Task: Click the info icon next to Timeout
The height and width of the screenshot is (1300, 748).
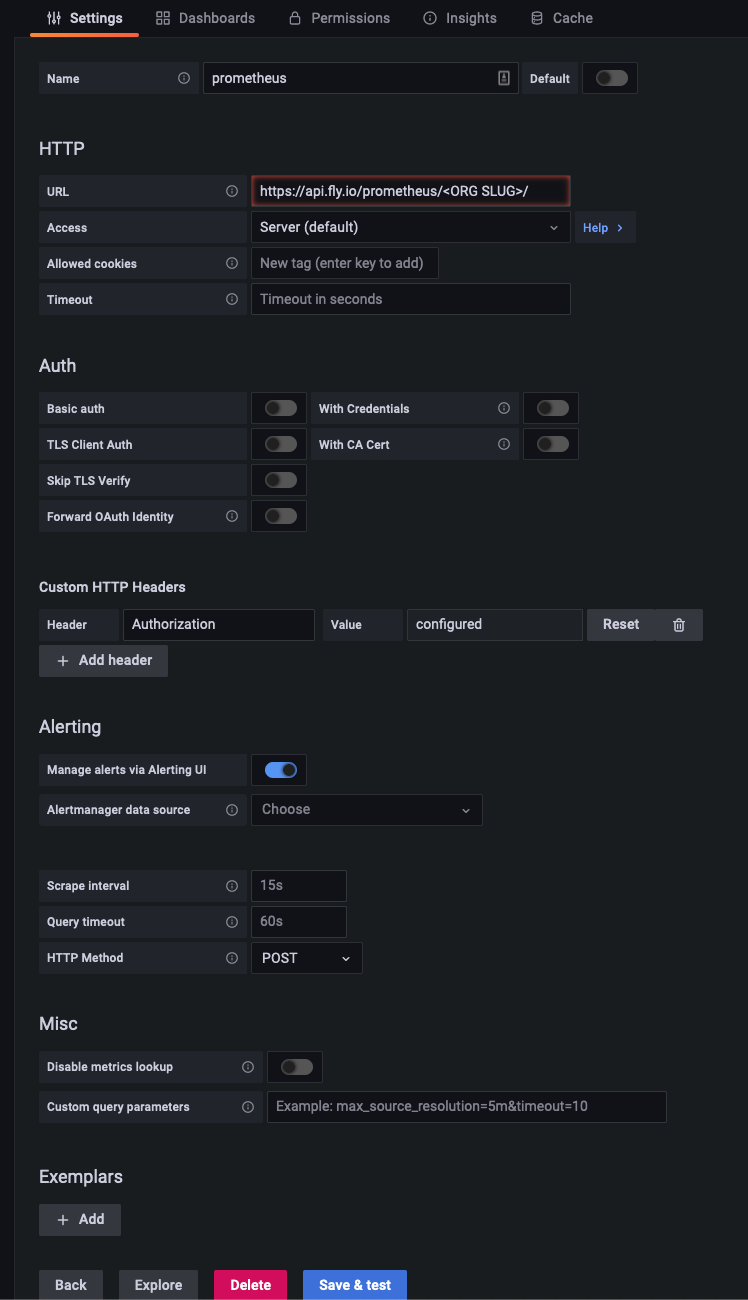Action: tap(232, 299)
